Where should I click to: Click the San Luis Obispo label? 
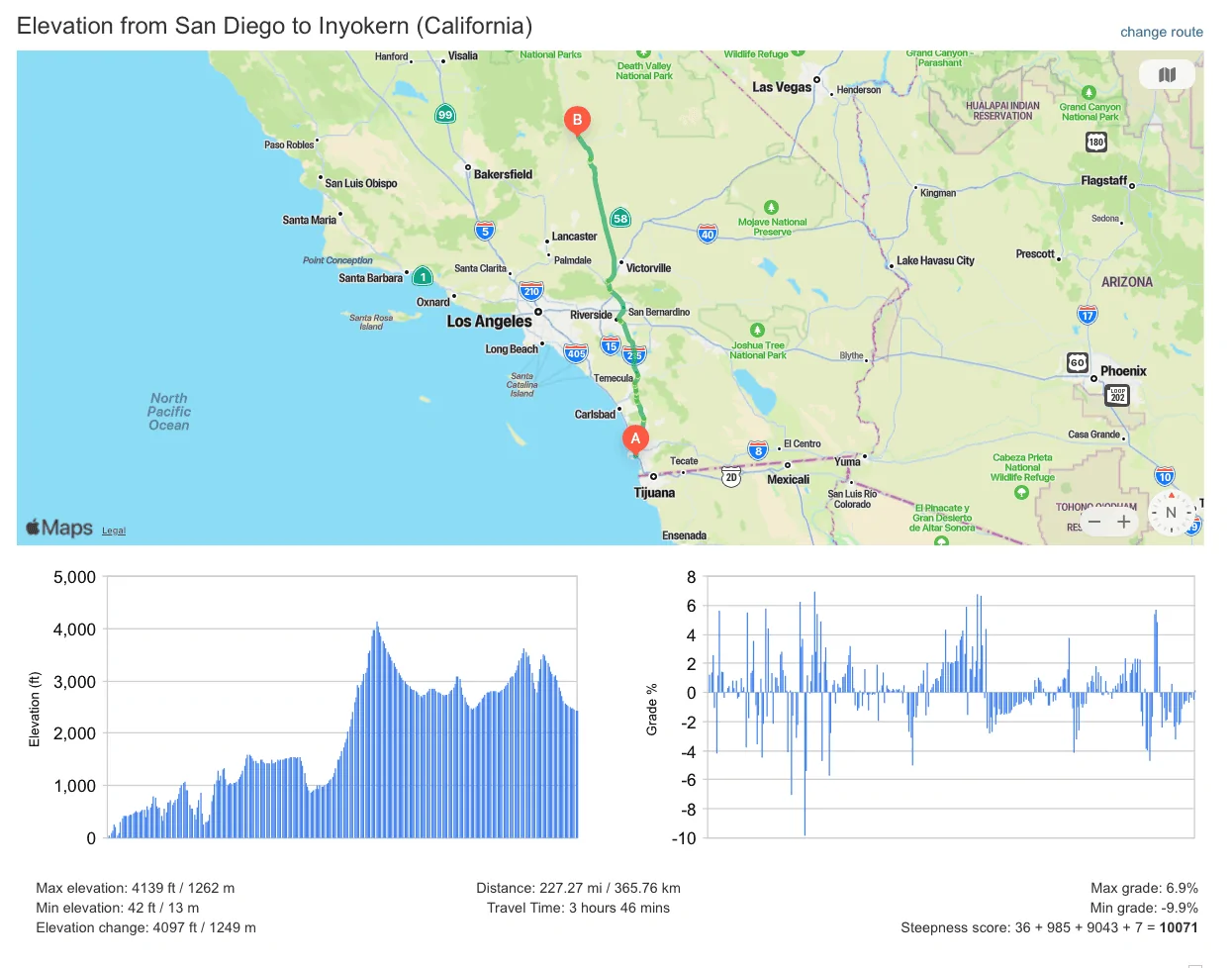[361, 183]
